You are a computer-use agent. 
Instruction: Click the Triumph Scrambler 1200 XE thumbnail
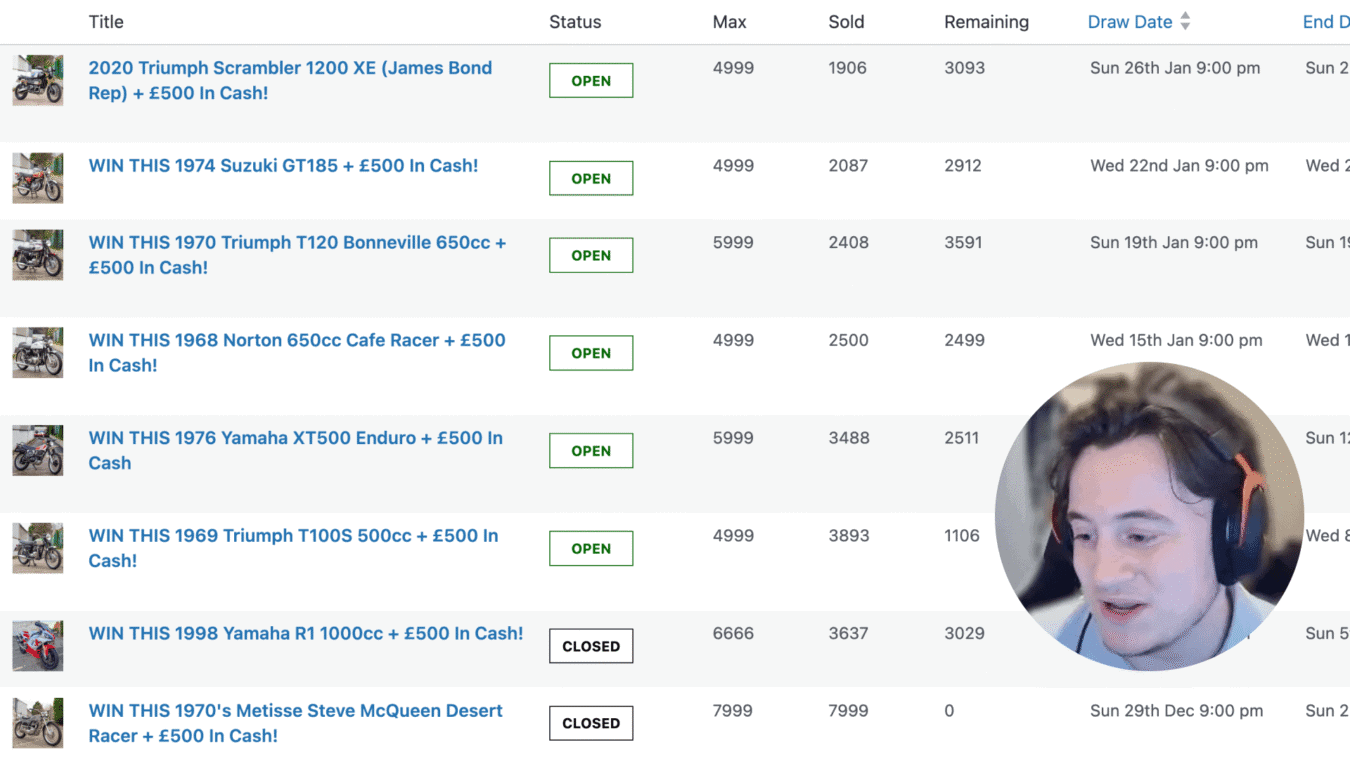(38, 80)
